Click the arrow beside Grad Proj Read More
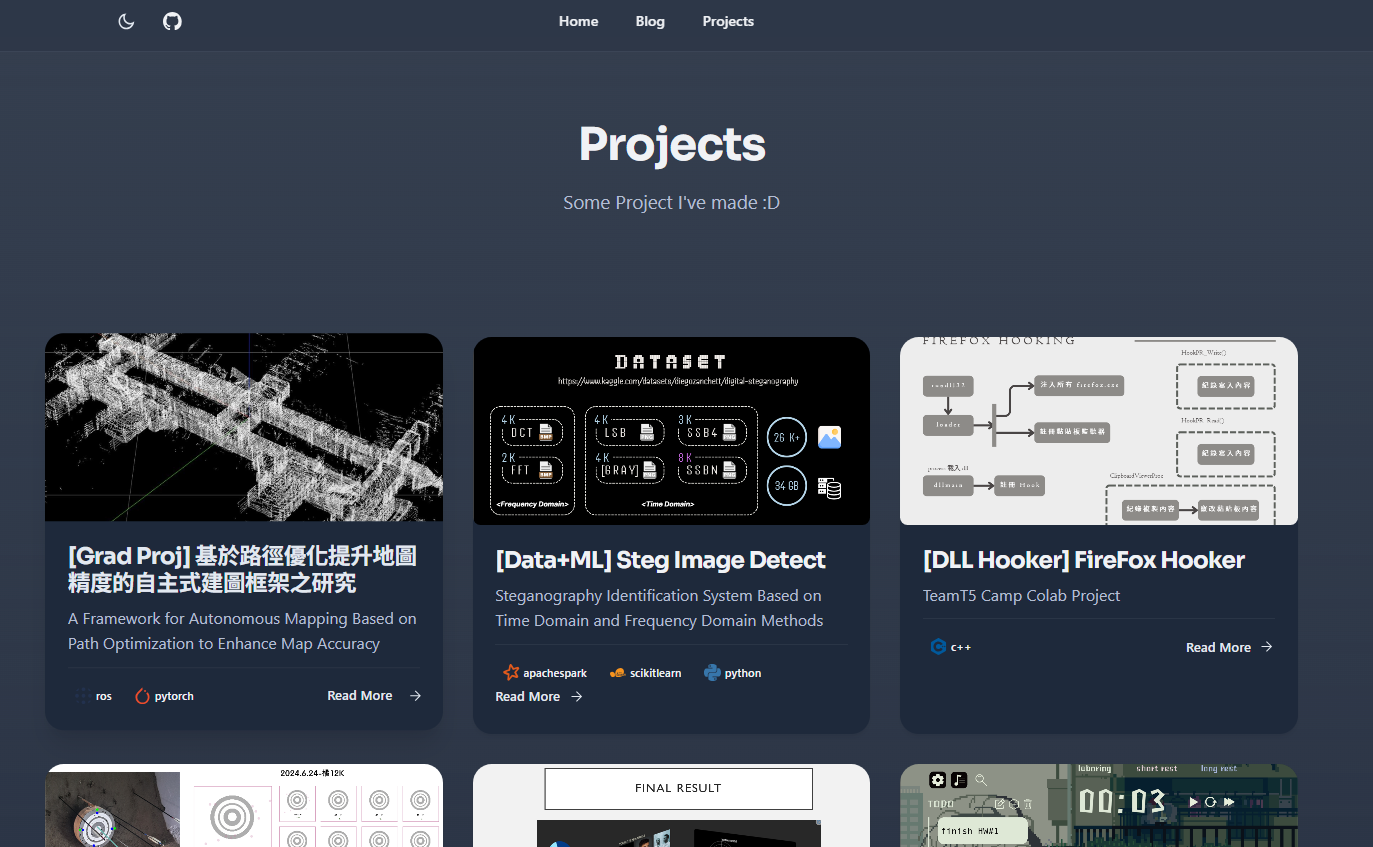 point(415,696)
